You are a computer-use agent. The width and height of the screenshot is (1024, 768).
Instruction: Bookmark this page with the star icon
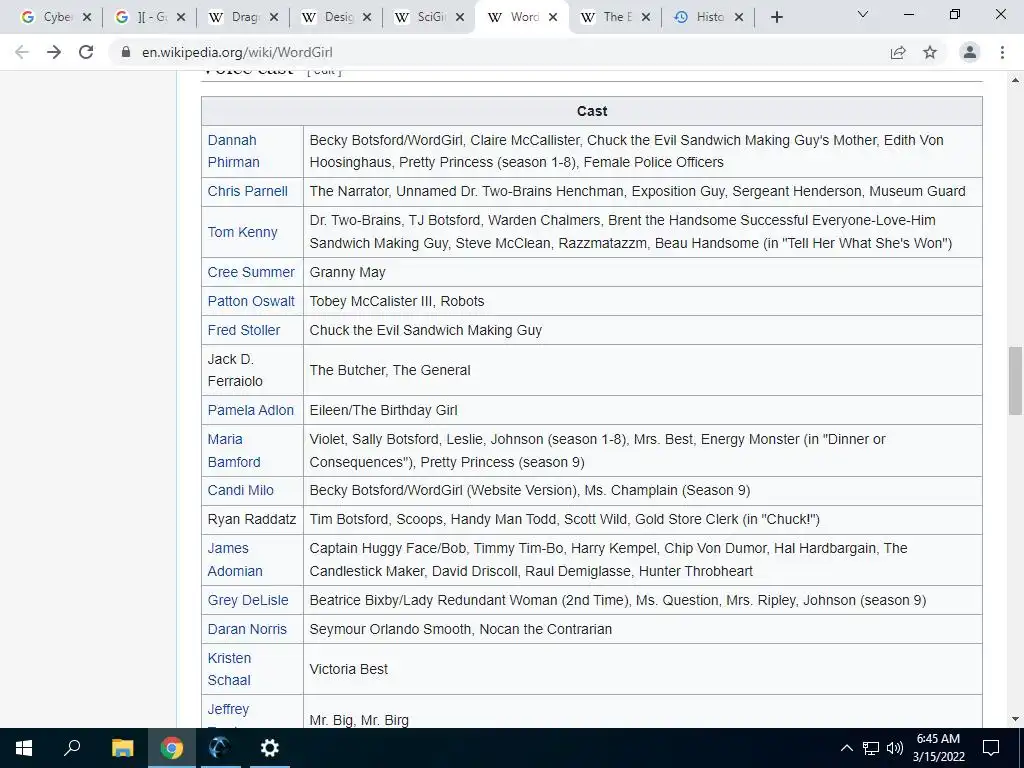930,52
